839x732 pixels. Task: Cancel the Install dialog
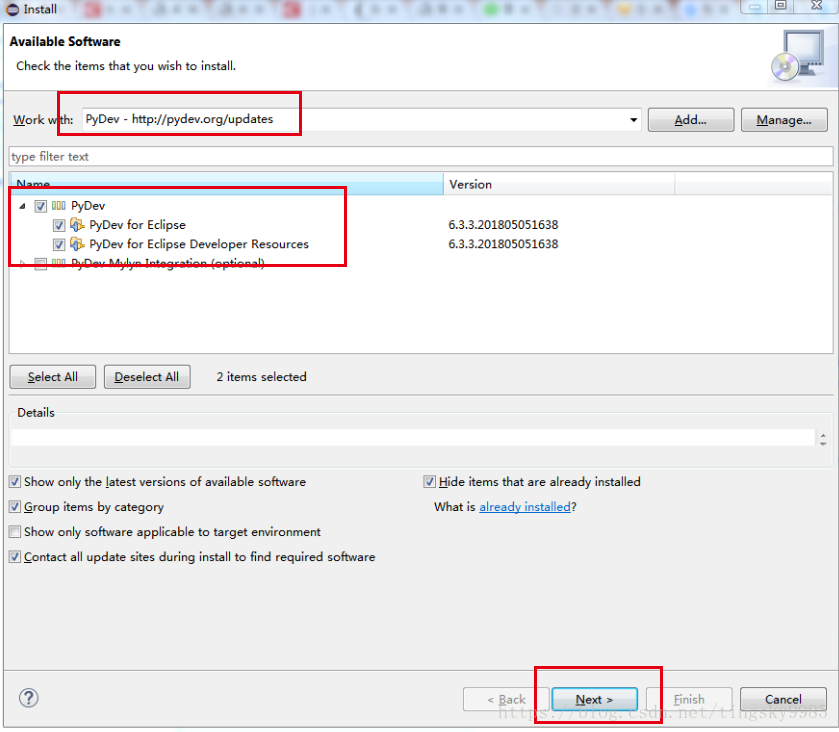click(783, 699)
